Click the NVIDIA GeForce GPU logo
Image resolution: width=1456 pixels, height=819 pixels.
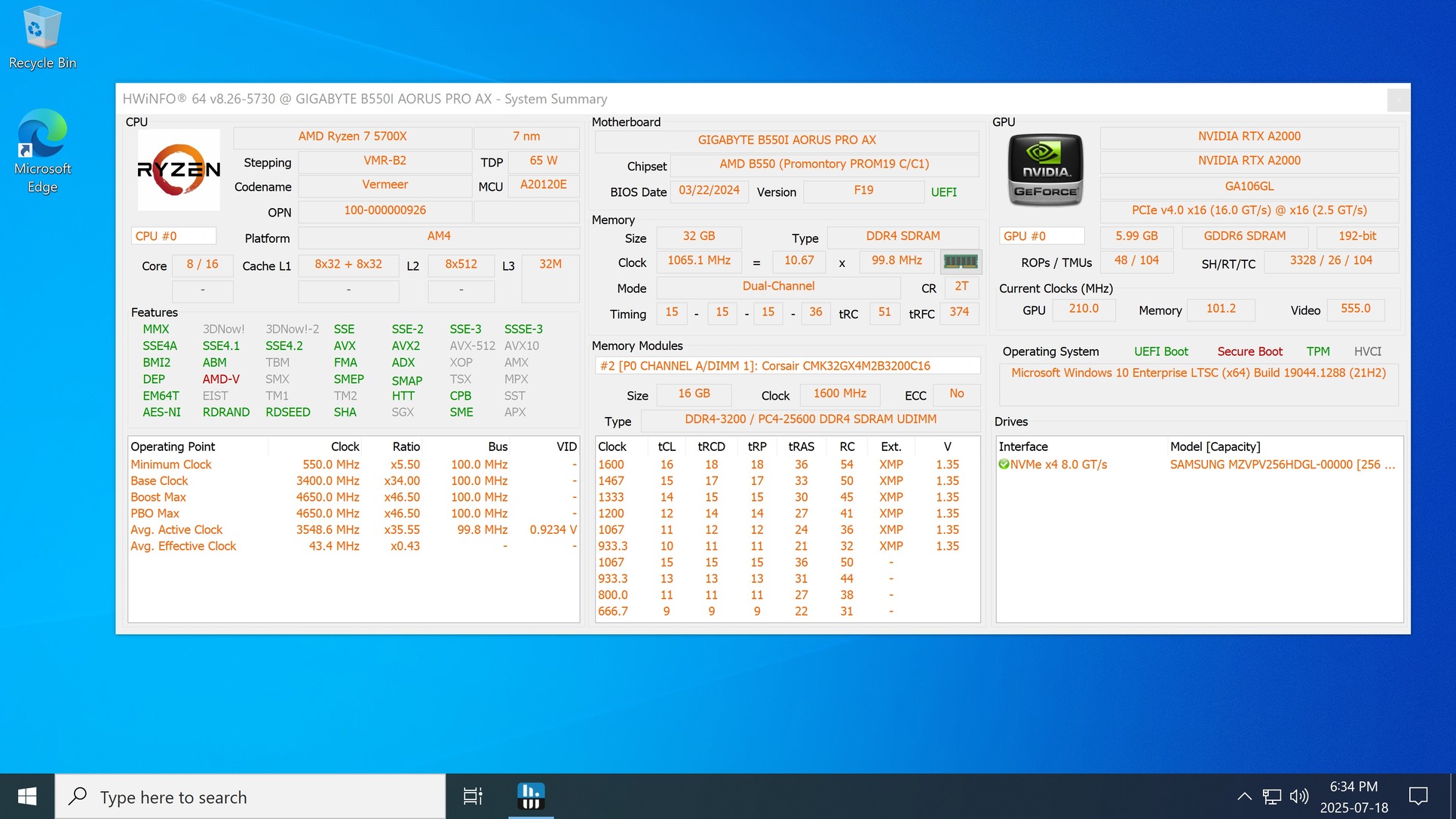pyautogui.click(x=1045, y=170)
